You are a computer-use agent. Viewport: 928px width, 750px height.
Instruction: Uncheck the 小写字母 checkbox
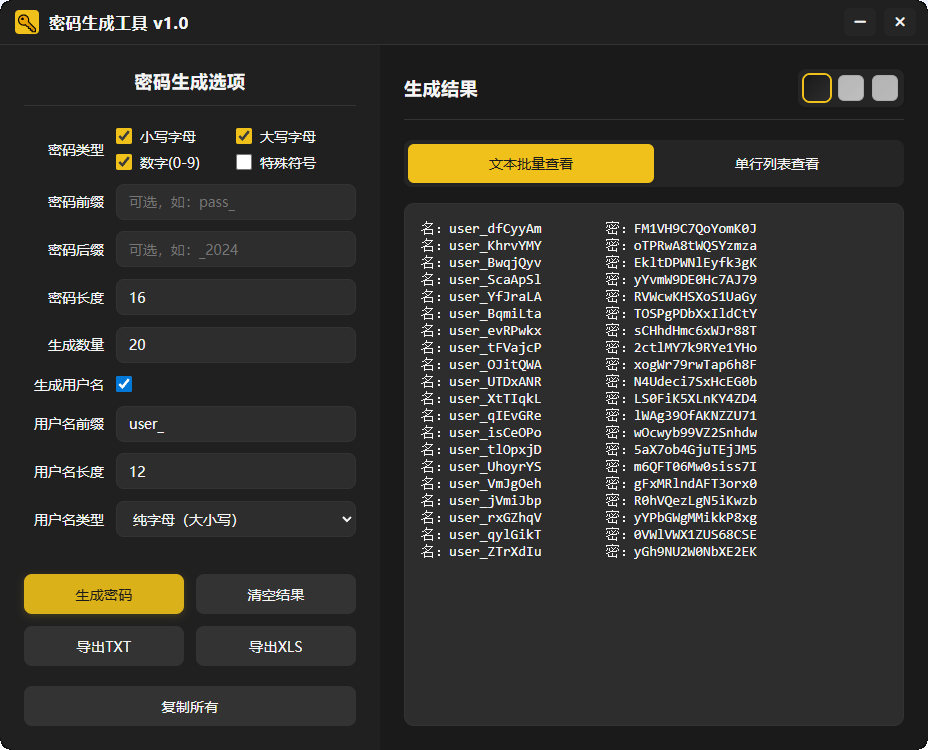tap(124, 136)
